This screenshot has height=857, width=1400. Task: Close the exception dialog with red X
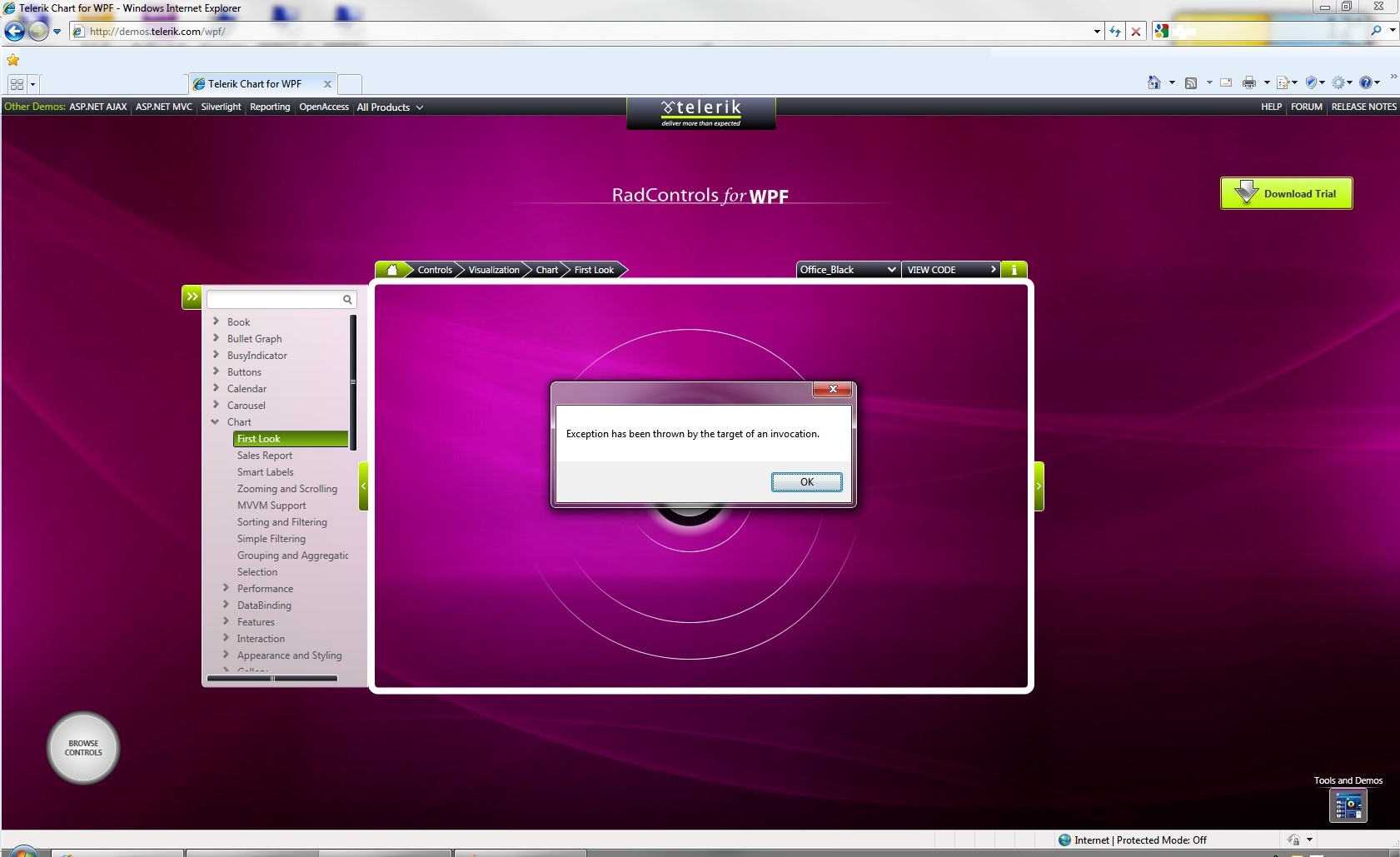pyautogui.click(x=833, y=389)
